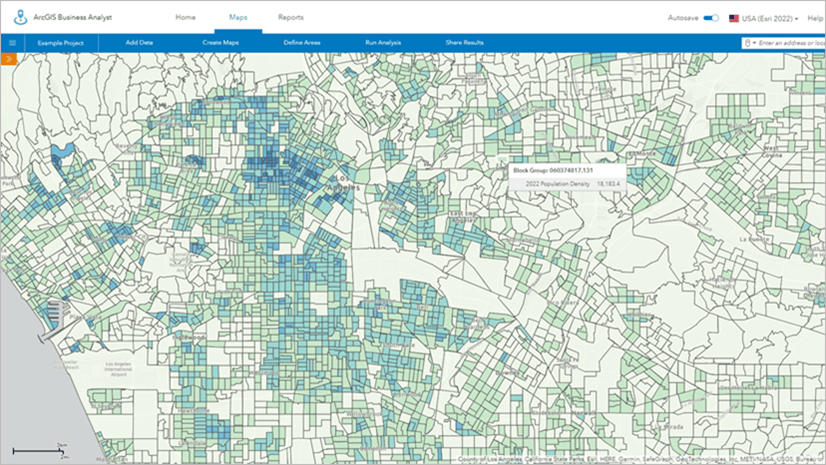826x465 pixels.
Task: Click the map scale bar
Action: 40,451
